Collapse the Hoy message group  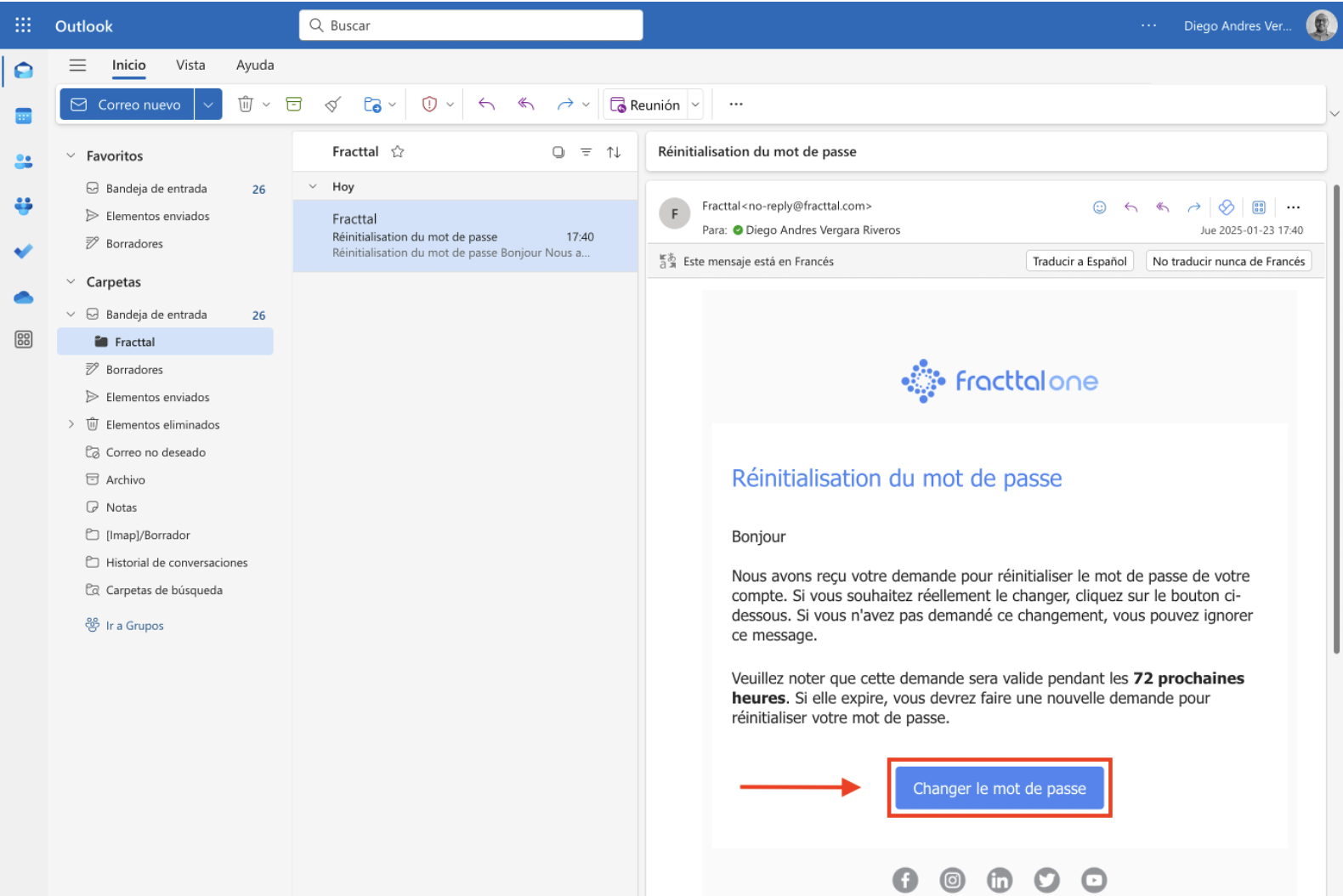coord(313,186)
